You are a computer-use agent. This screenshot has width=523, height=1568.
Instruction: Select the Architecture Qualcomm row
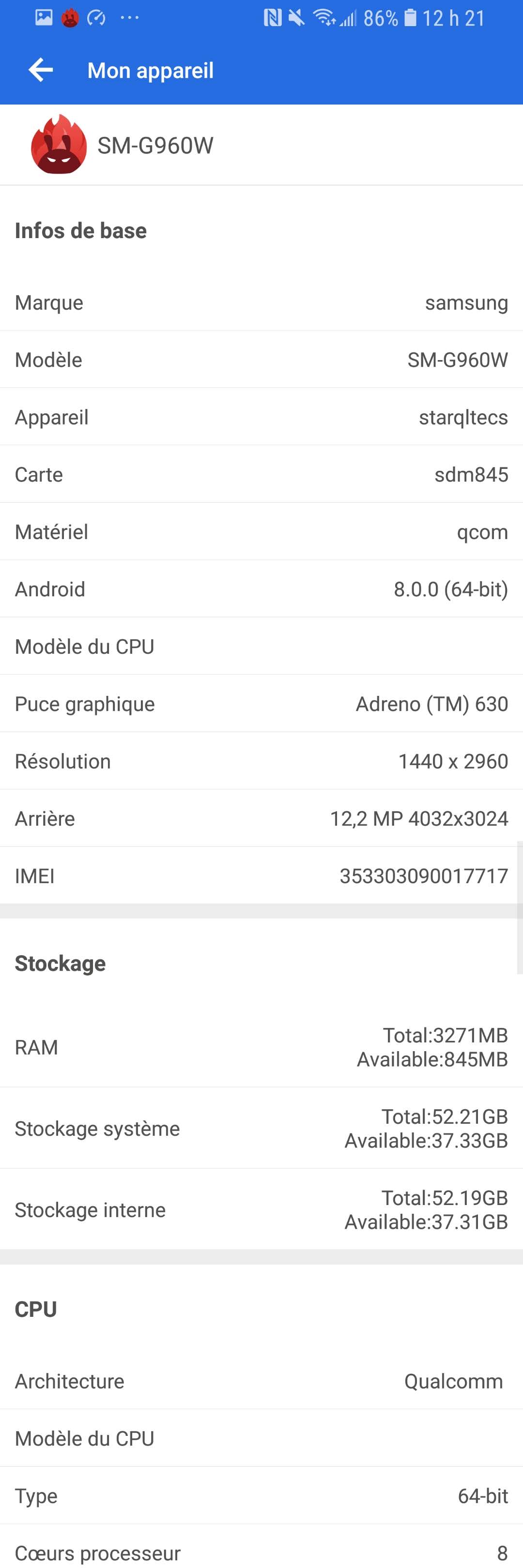(x=261, y=1381)
